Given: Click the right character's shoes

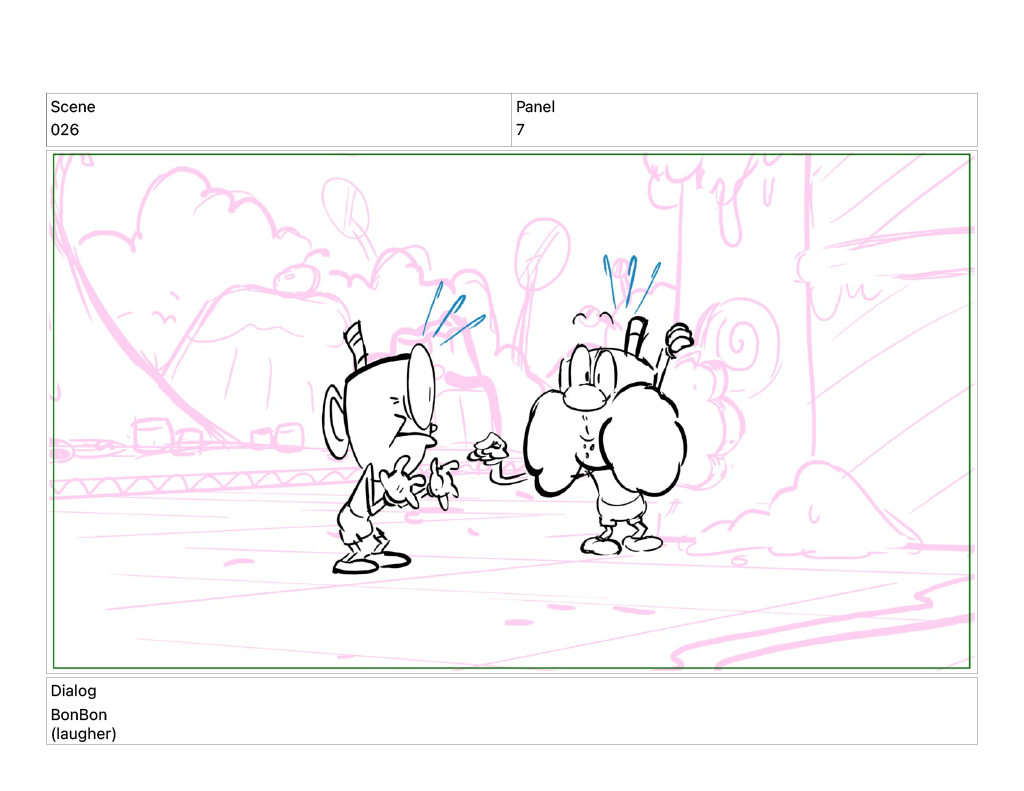Looking at the screenshot, I should [622, 544].
